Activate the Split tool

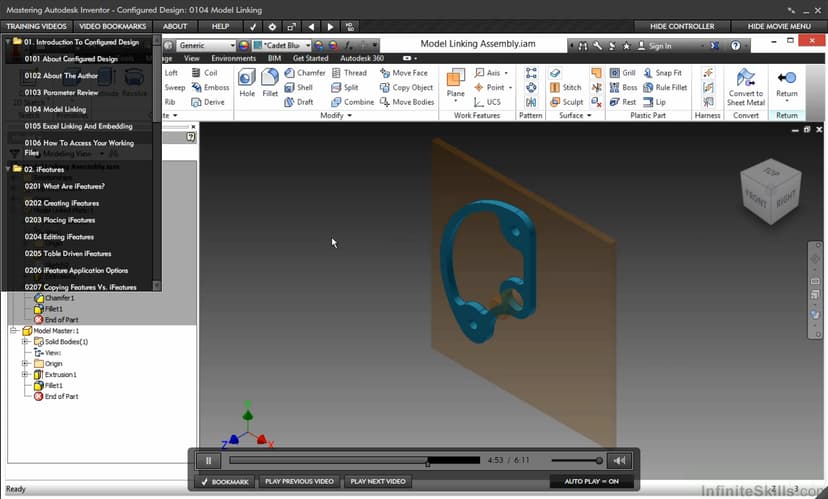(345, 88)
